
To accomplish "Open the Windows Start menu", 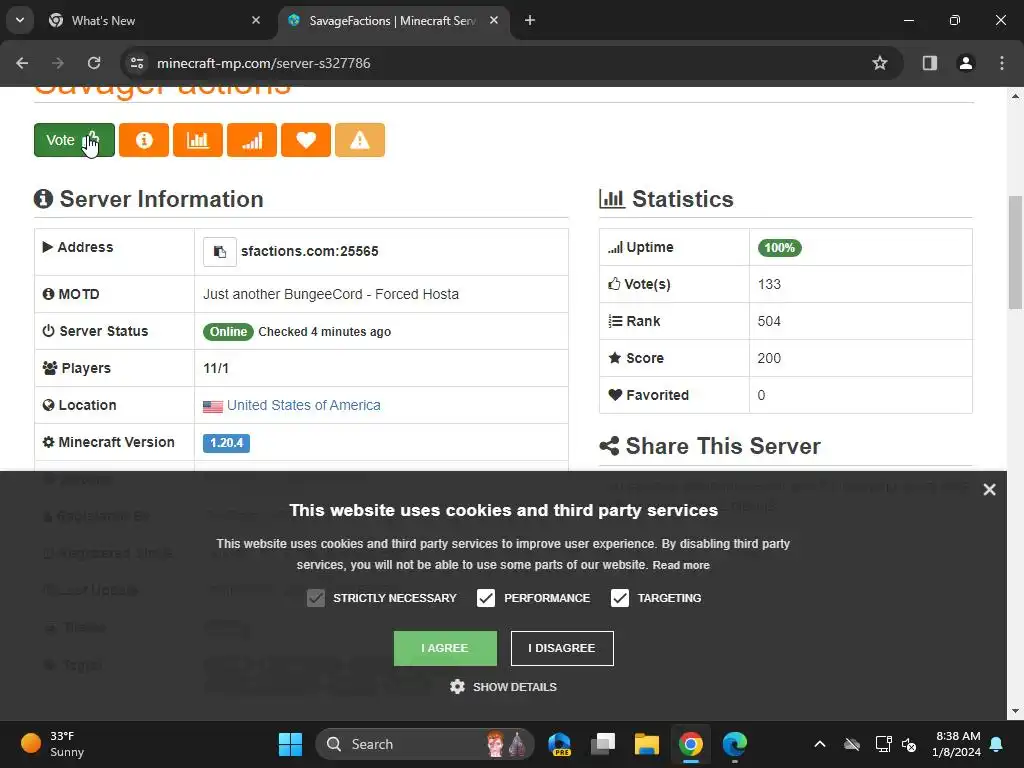I will [290, 744].
